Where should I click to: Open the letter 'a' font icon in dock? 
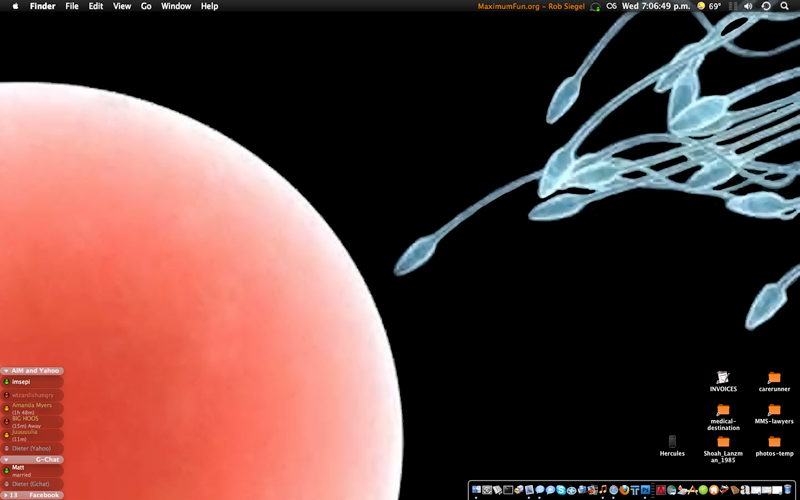[x=745, y=490]
